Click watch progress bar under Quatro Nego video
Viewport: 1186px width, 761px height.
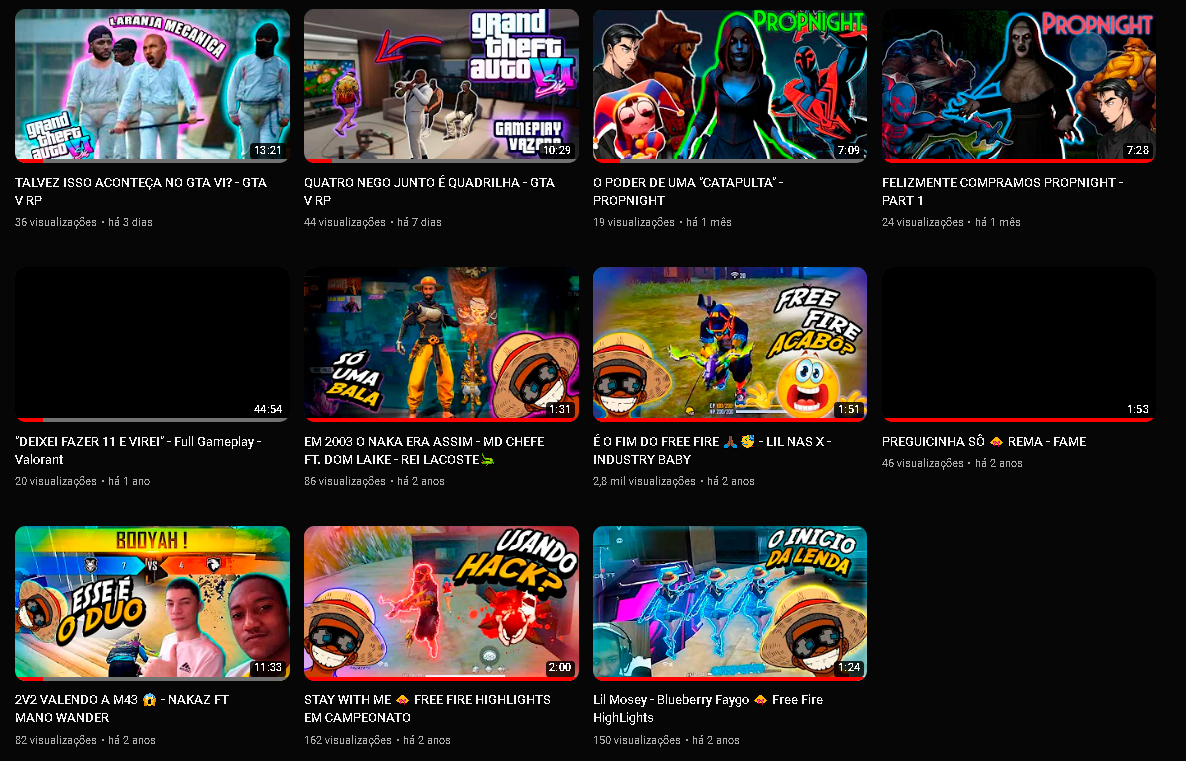tap(441, 160)
